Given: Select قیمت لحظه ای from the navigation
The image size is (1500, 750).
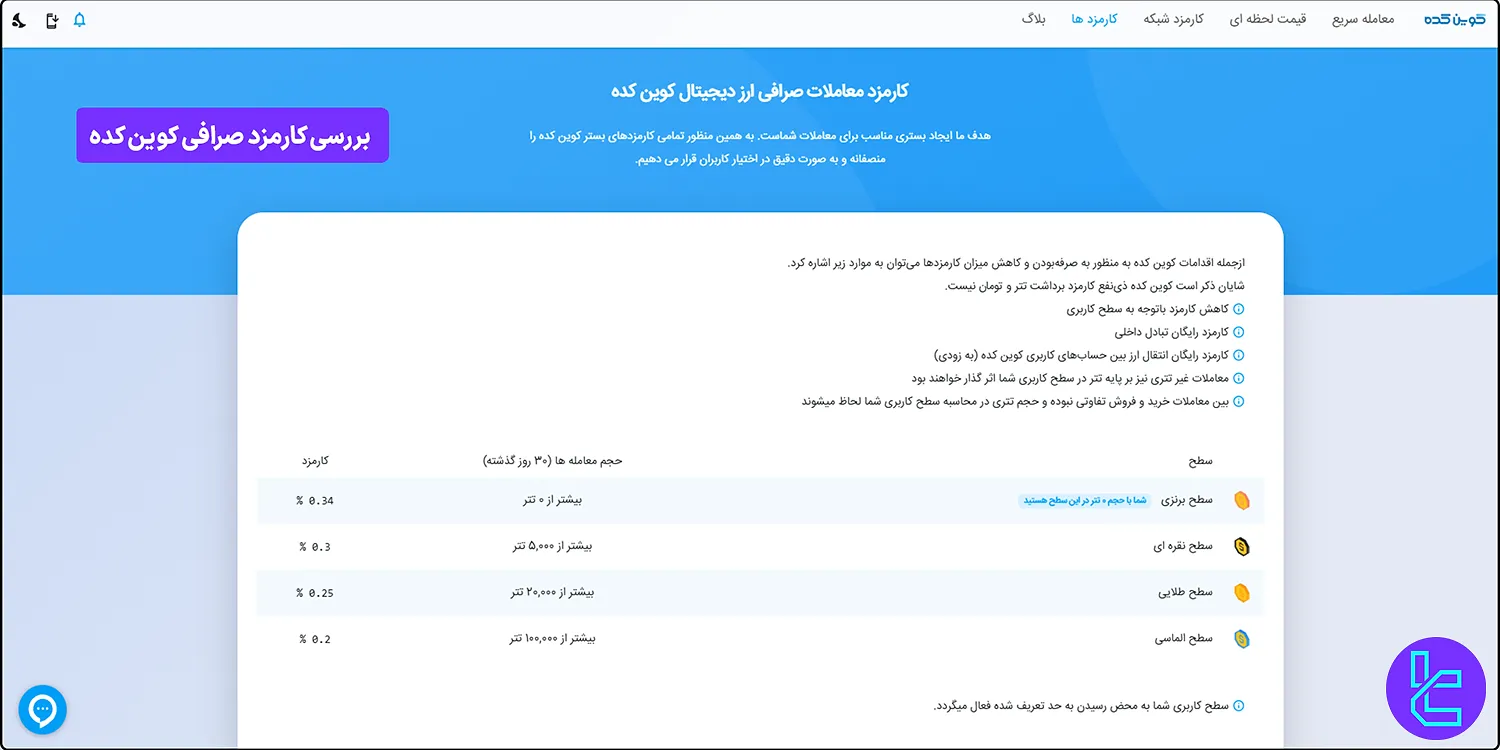Looking at the screenshot, I should pyautogui.click(x=1267, y=19).
